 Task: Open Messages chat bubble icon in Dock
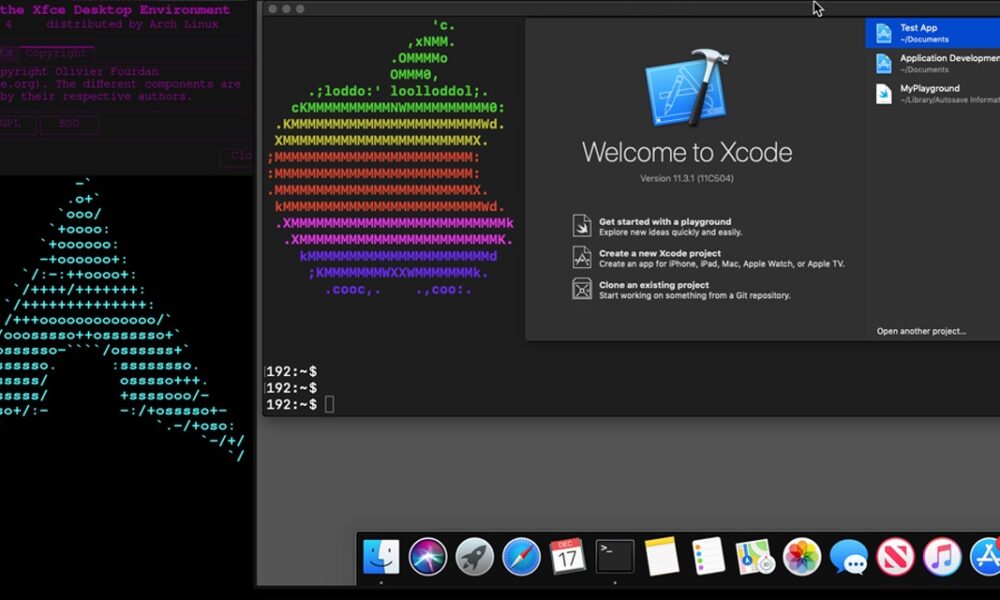848,557
